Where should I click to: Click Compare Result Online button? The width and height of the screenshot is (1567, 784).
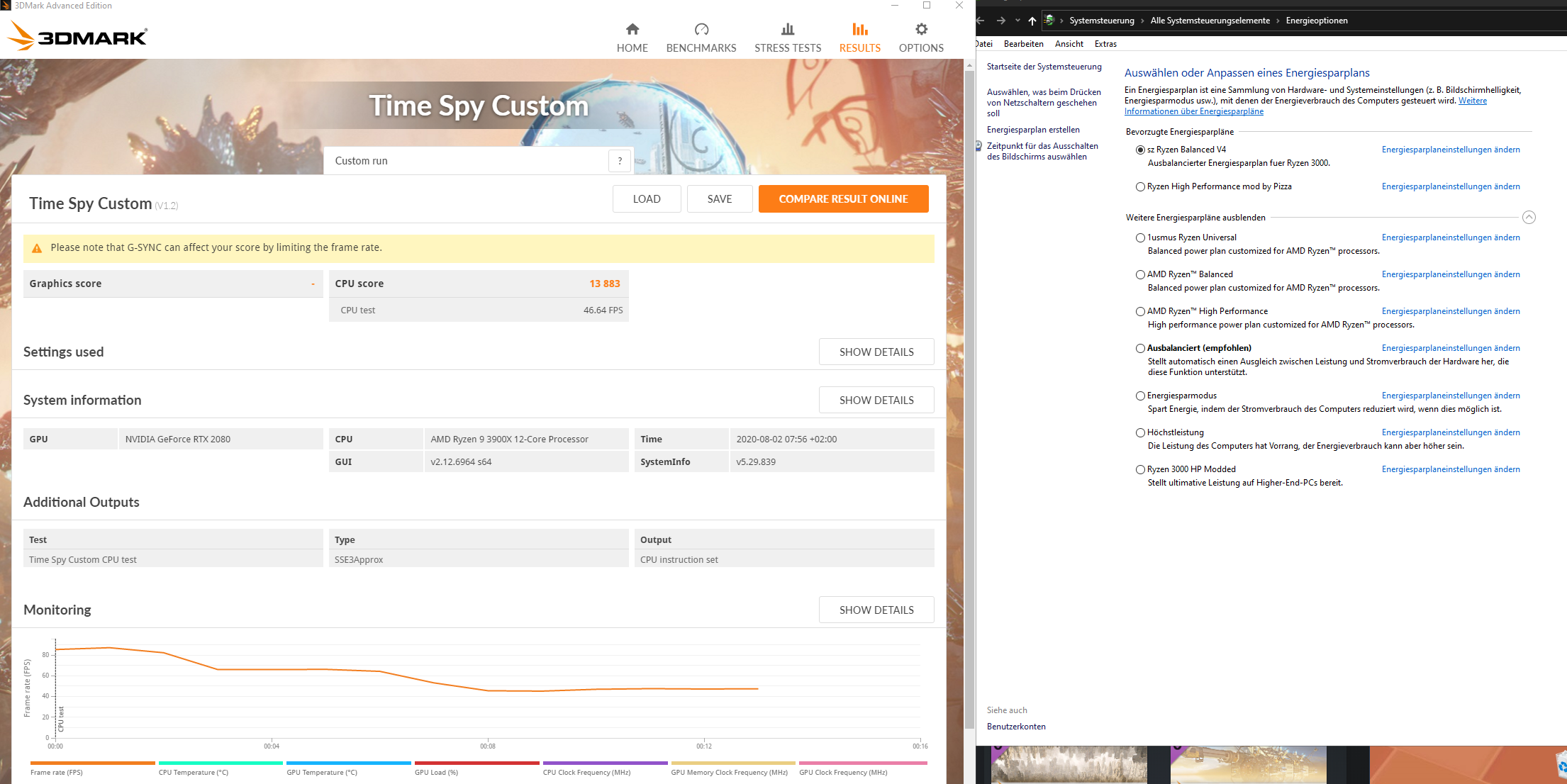coord(843,199)
